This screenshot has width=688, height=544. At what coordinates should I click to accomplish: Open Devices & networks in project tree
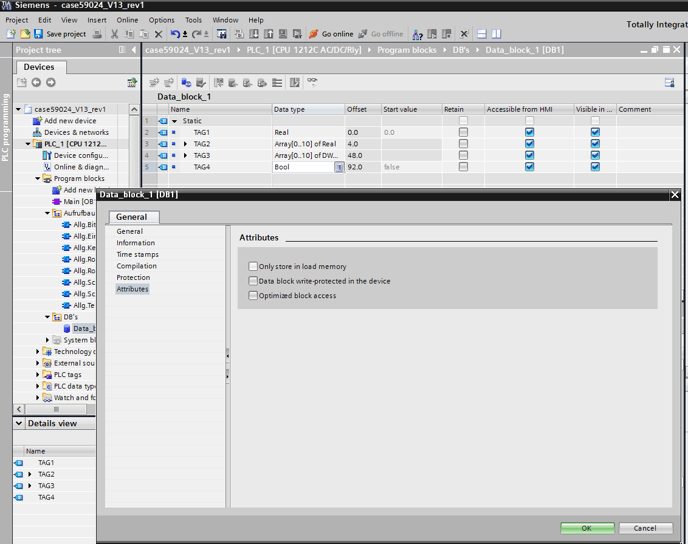coord(76,132)
